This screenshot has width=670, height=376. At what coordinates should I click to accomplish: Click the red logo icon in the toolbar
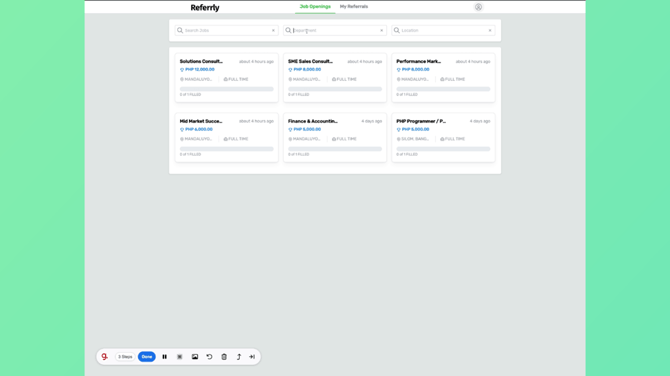[x=105, y=356]
